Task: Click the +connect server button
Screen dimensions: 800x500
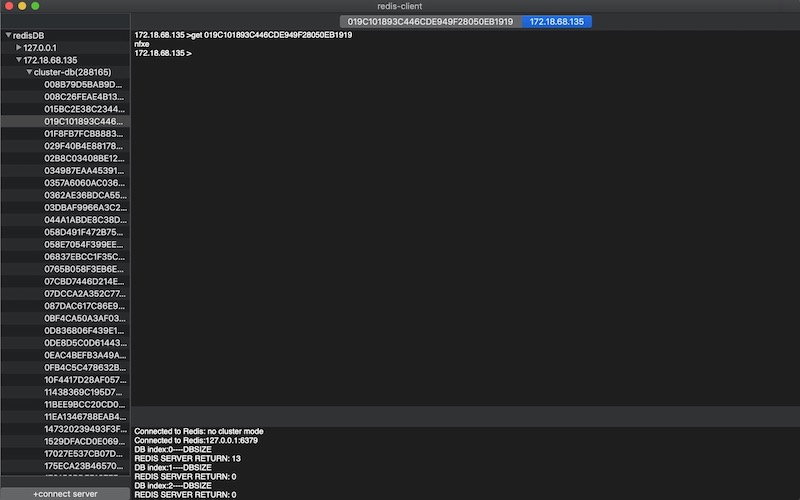Action: click(x=65, y=494)
